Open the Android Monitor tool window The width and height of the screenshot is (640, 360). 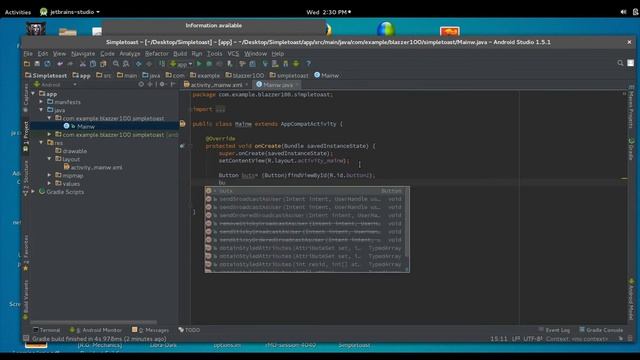click(96, 330)
